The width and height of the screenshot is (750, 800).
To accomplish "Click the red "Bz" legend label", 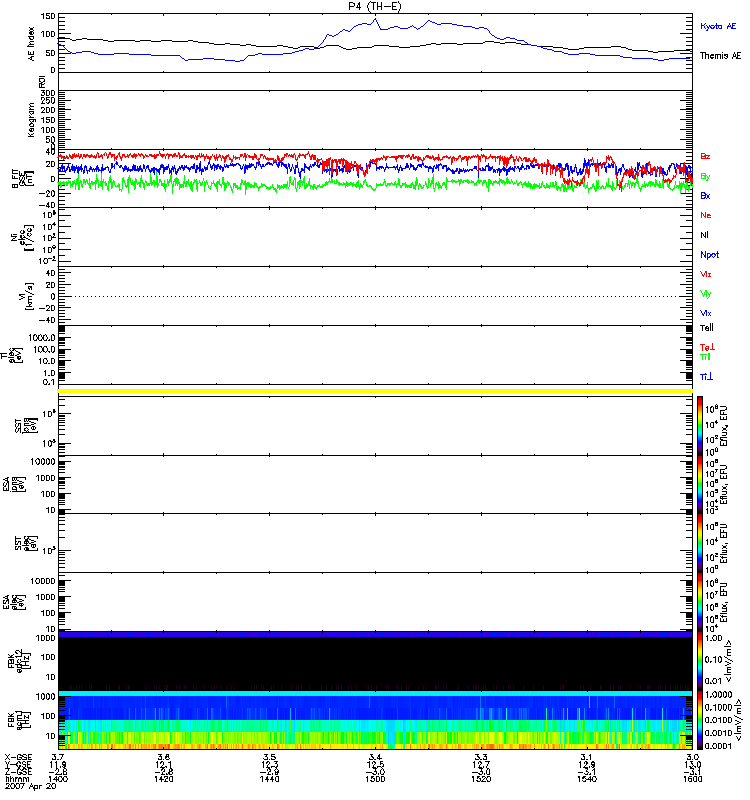I will (705, 156).
